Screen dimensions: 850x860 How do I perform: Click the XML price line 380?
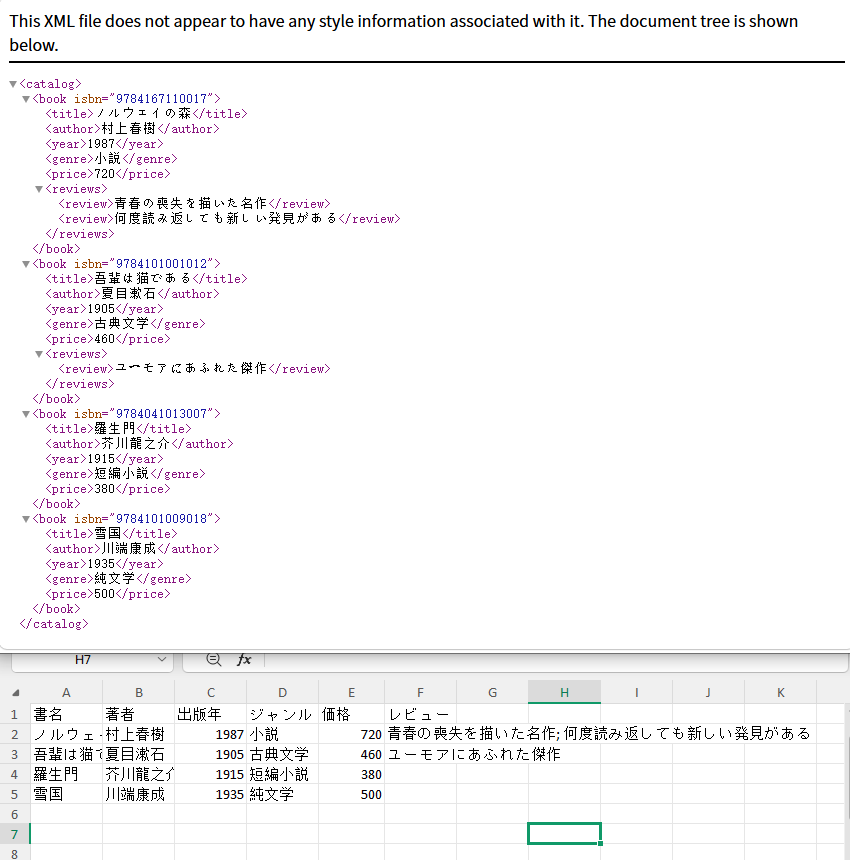point(108,489)
